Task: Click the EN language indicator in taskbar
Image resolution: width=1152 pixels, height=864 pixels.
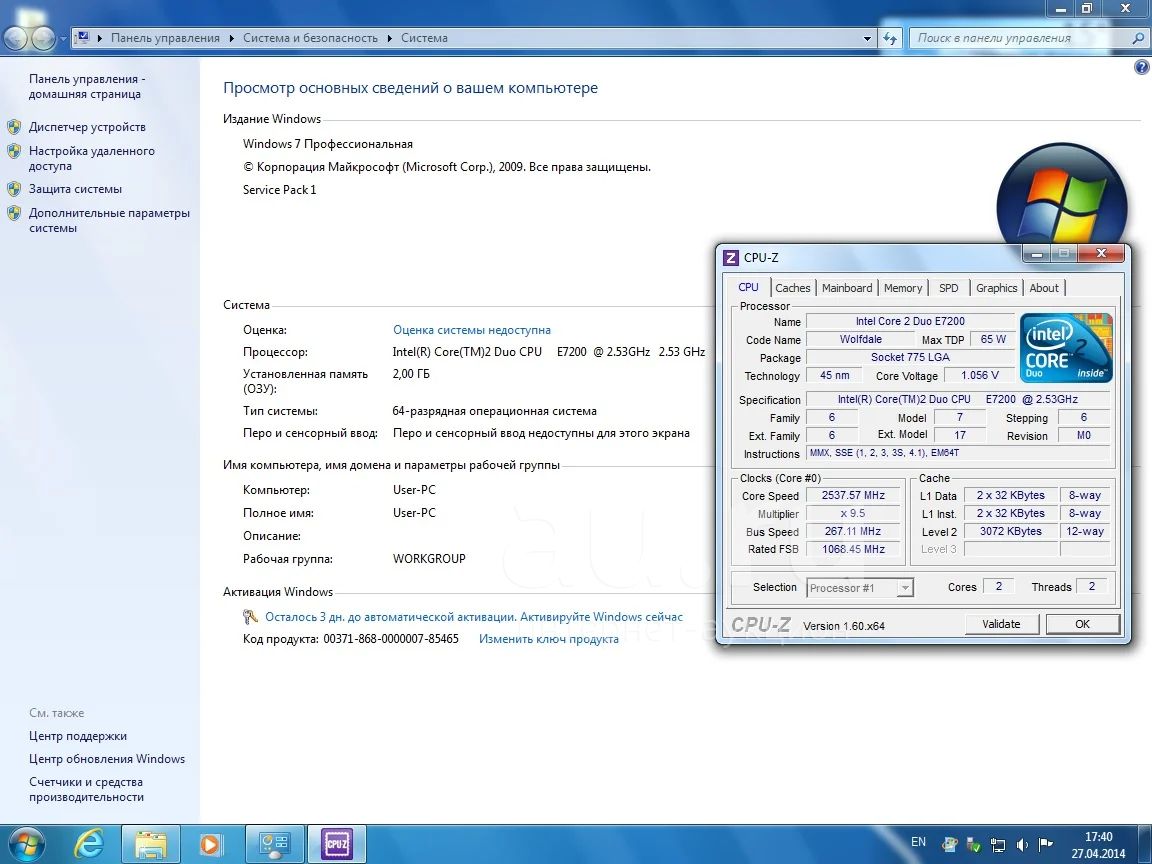Action: pos(918,842)
